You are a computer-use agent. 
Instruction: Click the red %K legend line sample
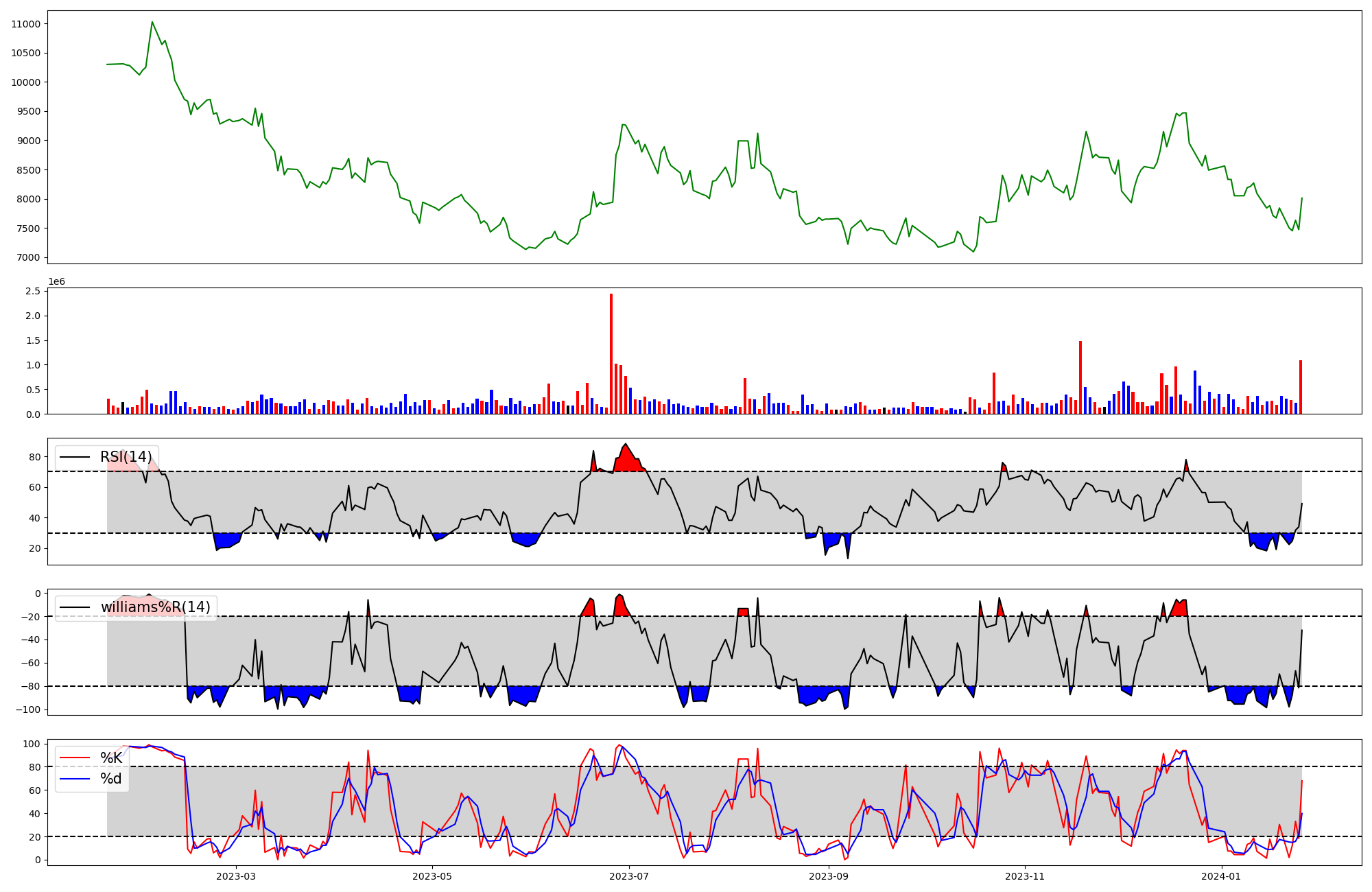tap(75, 758)
